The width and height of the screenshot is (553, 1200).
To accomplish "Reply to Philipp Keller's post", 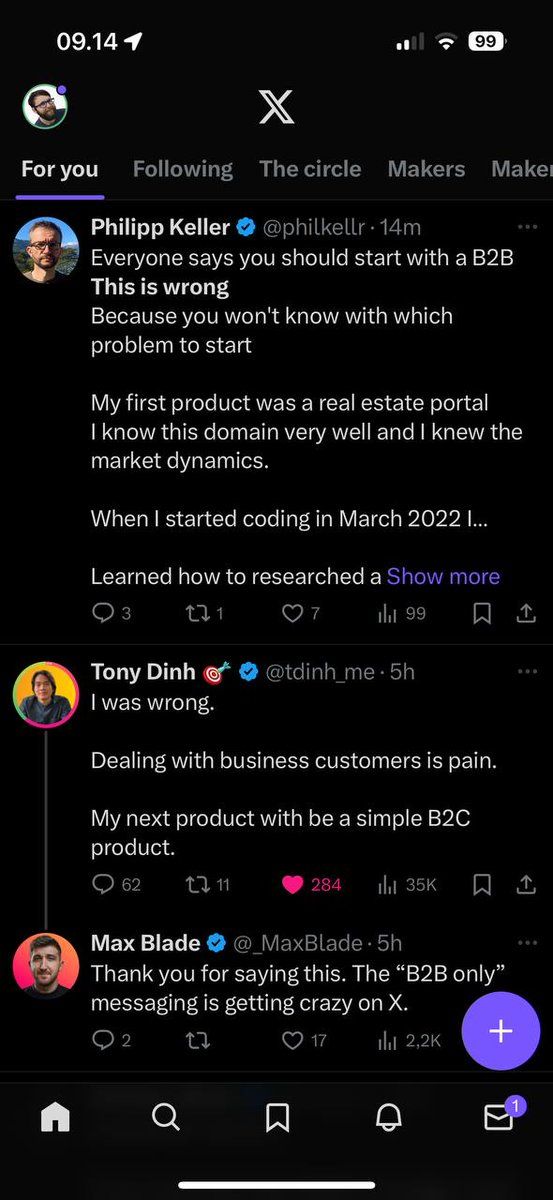I will pyautogui.click(x=111, y=613).
